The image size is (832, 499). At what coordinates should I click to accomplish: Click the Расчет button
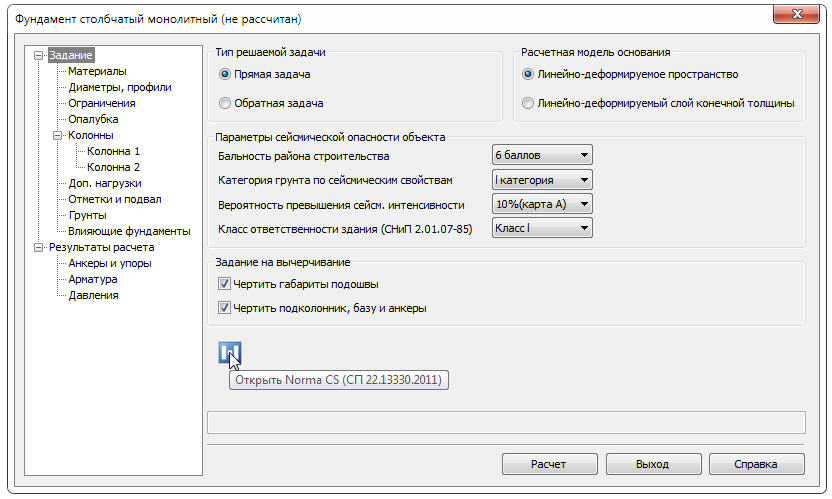[548, 465]
